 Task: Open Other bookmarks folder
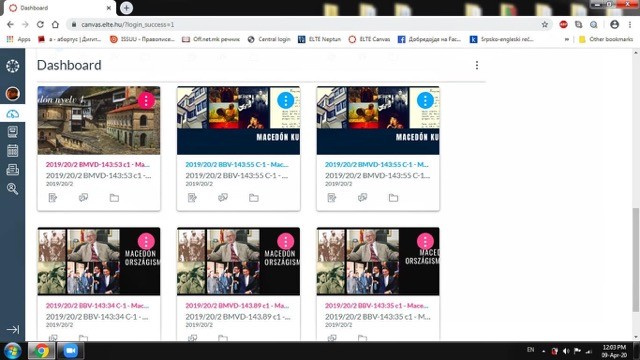(x=606, y=39)
